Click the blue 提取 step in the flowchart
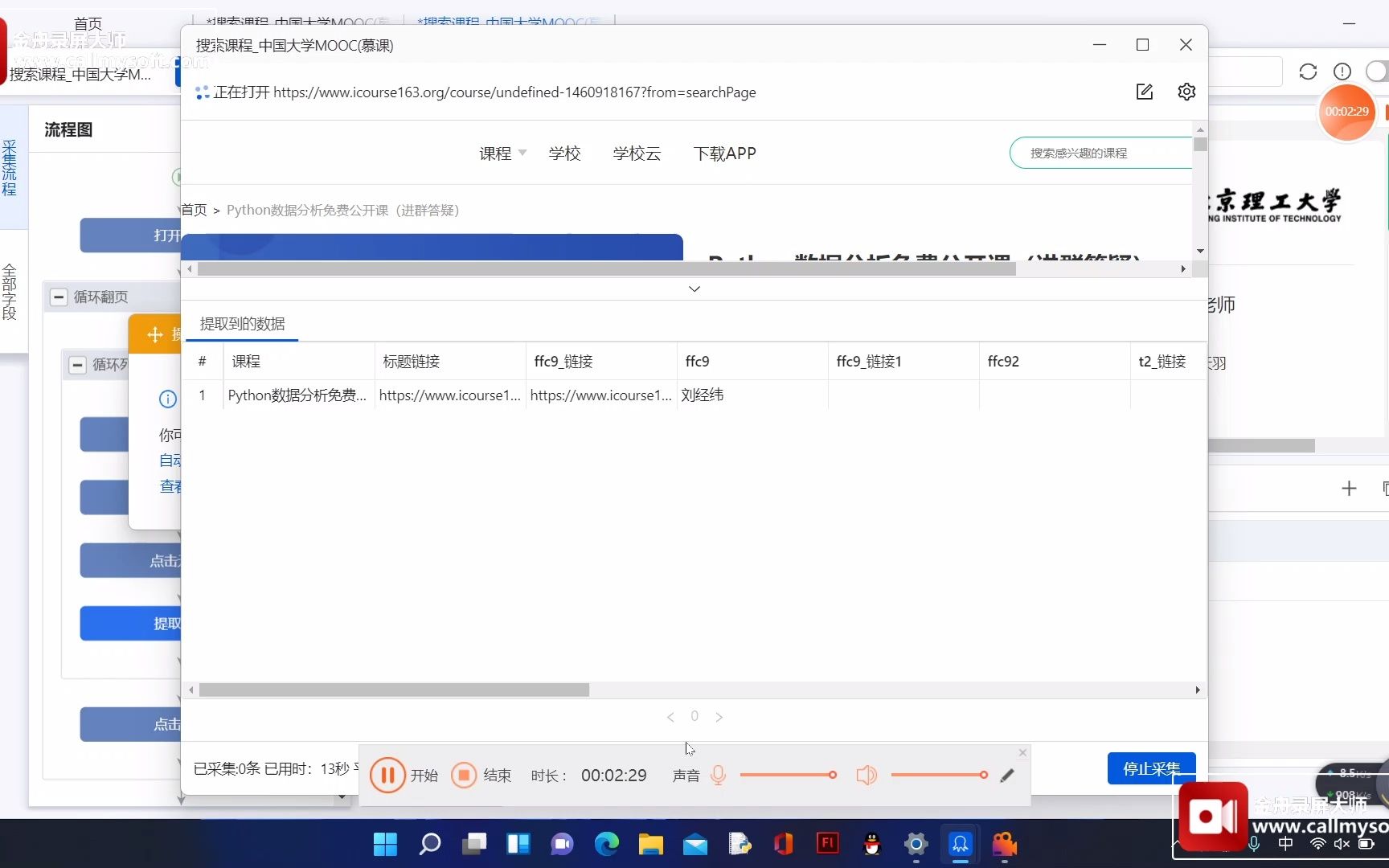Image resolution: width=1389 pixels, height=868 pixels. coord(131,624)
